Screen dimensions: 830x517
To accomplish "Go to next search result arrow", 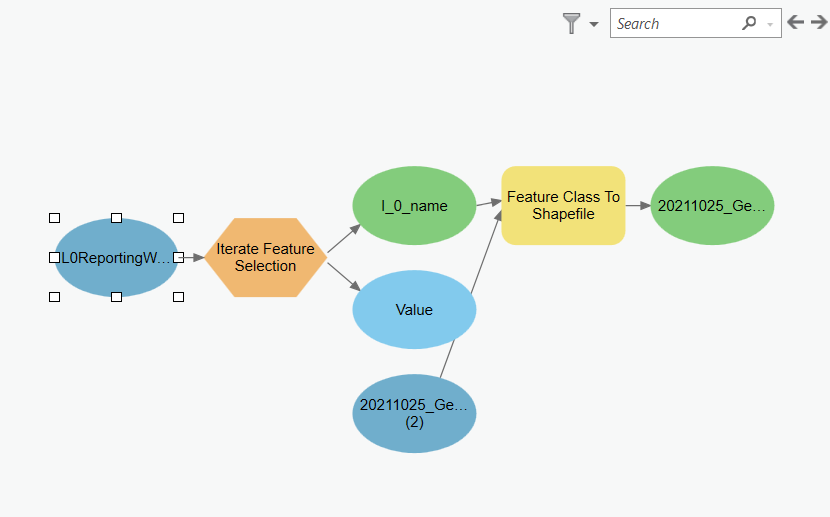I will pyautogui.click(x=818, y=22).
